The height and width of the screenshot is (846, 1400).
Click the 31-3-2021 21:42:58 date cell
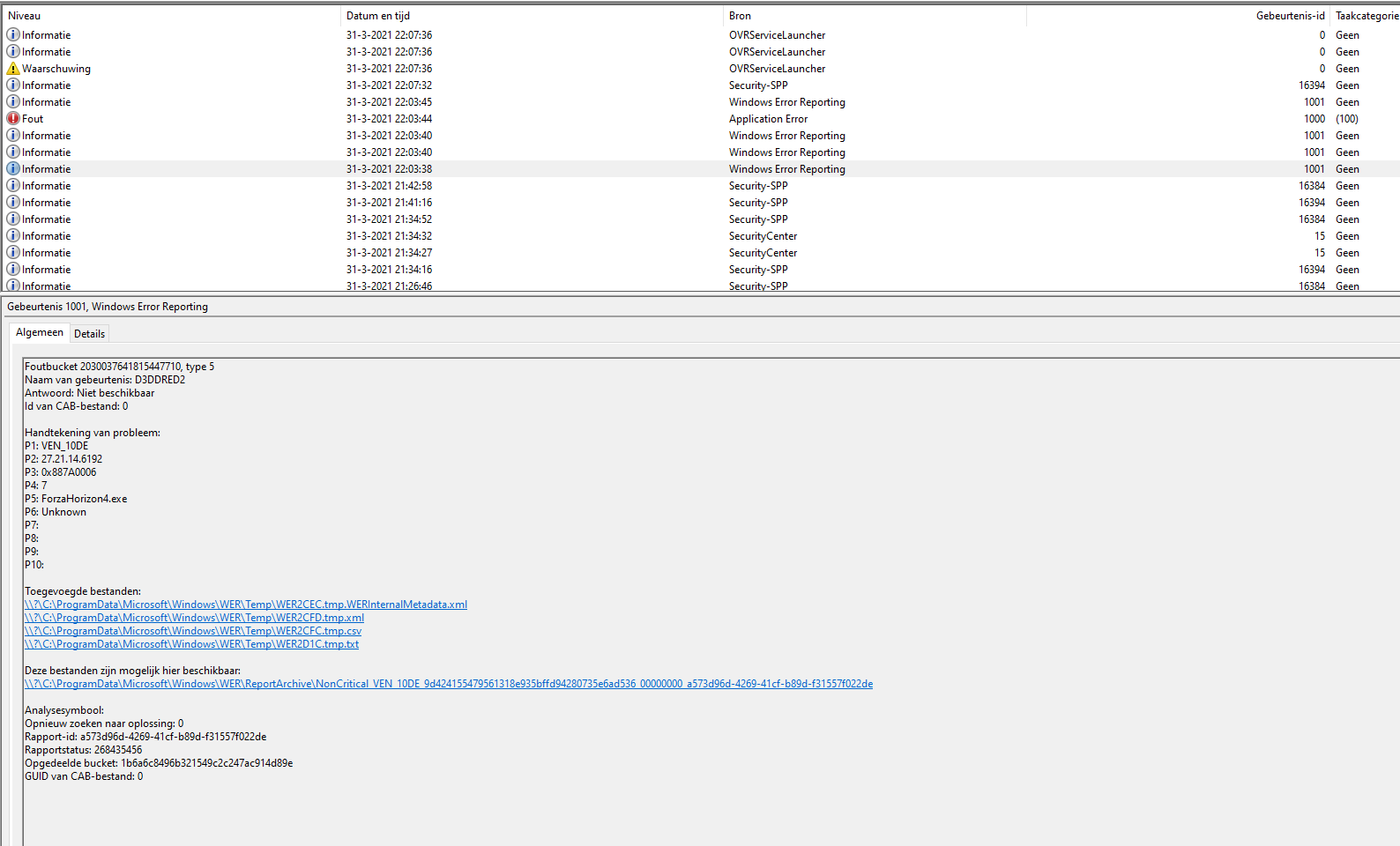389,186
